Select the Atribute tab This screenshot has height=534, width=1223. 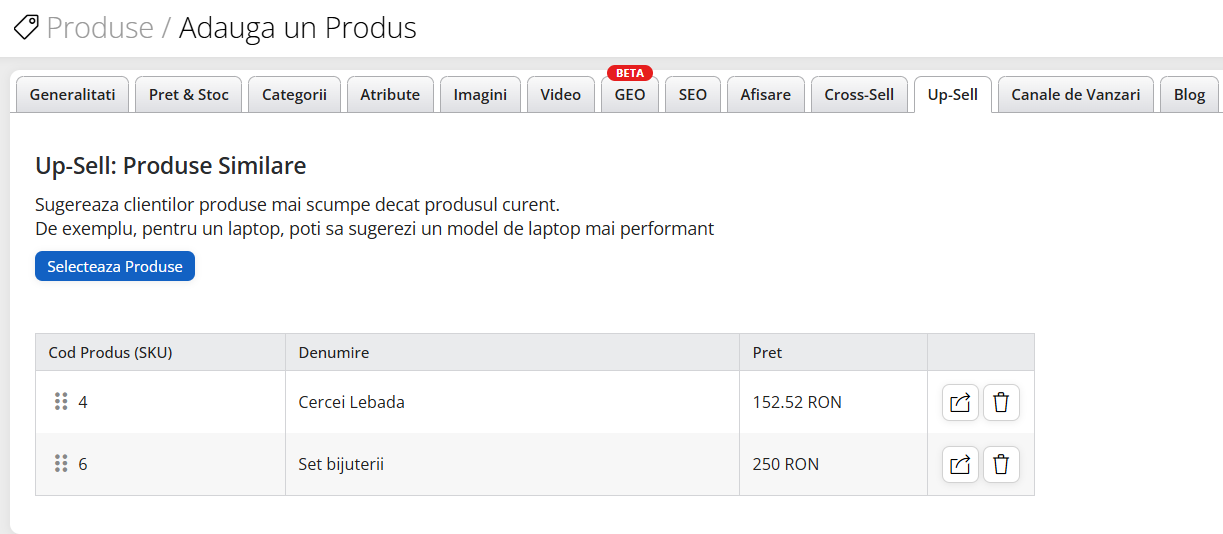click(x=390, y=95)
